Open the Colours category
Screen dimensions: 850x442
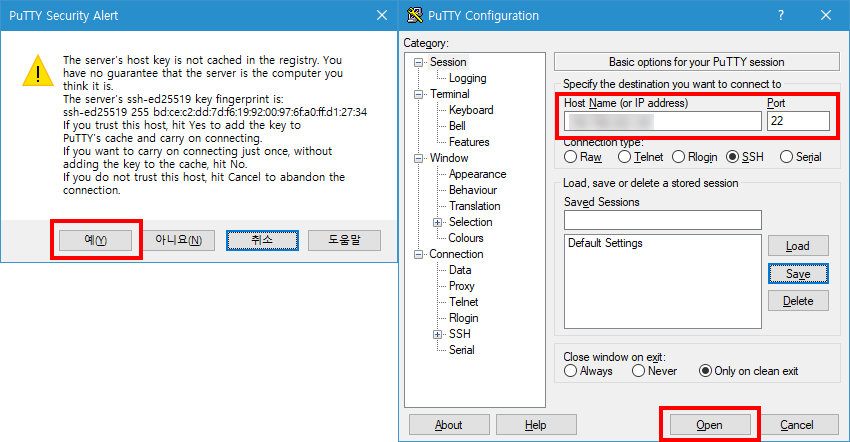[466, 238]
